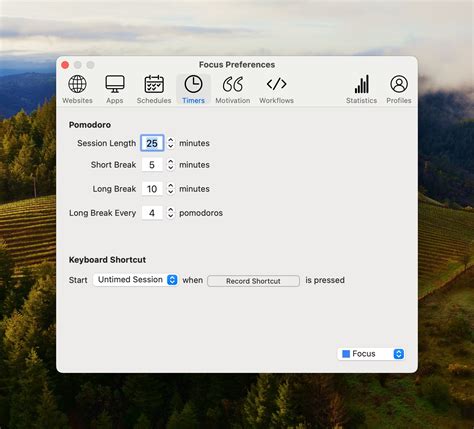Open the Motivation quotes icon
The height and width of the screenshot is (429, 474).
point(233,84)
